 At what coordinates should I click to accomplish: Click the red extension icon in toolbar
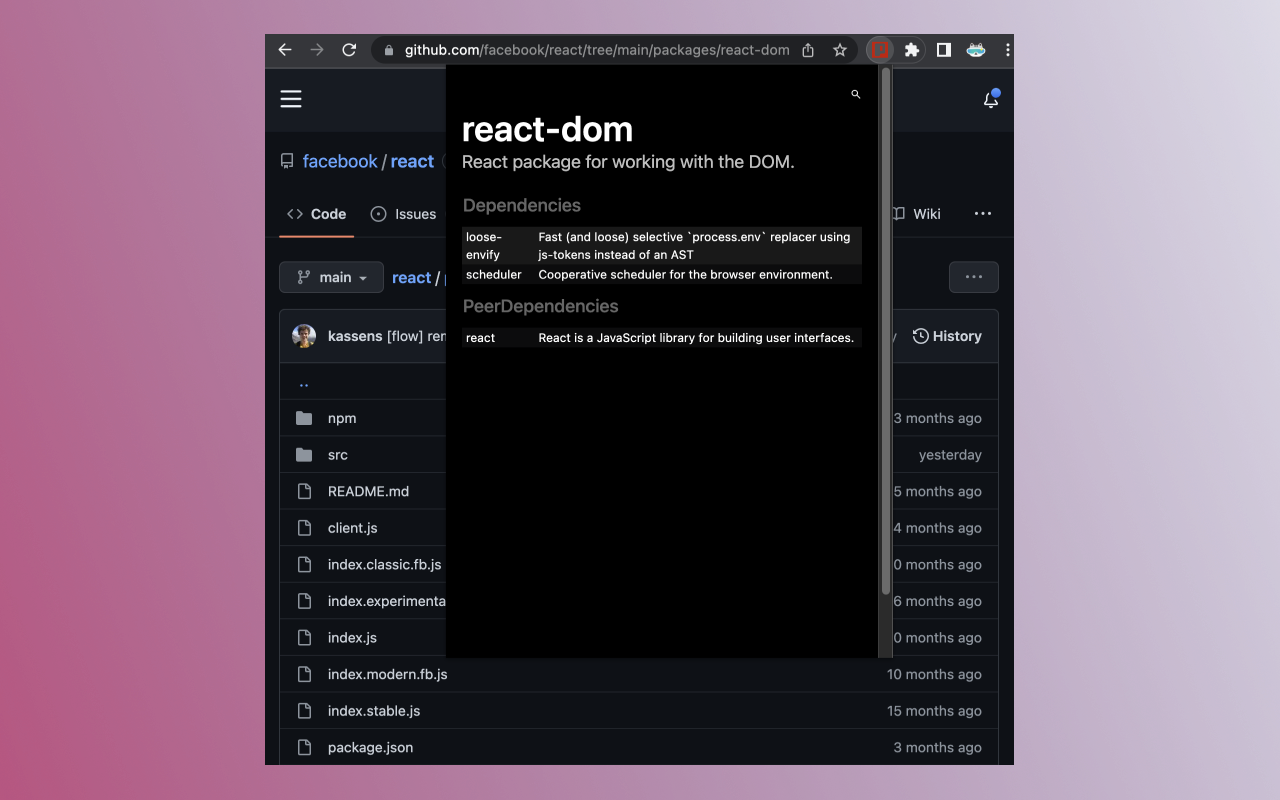pos(879,49)
